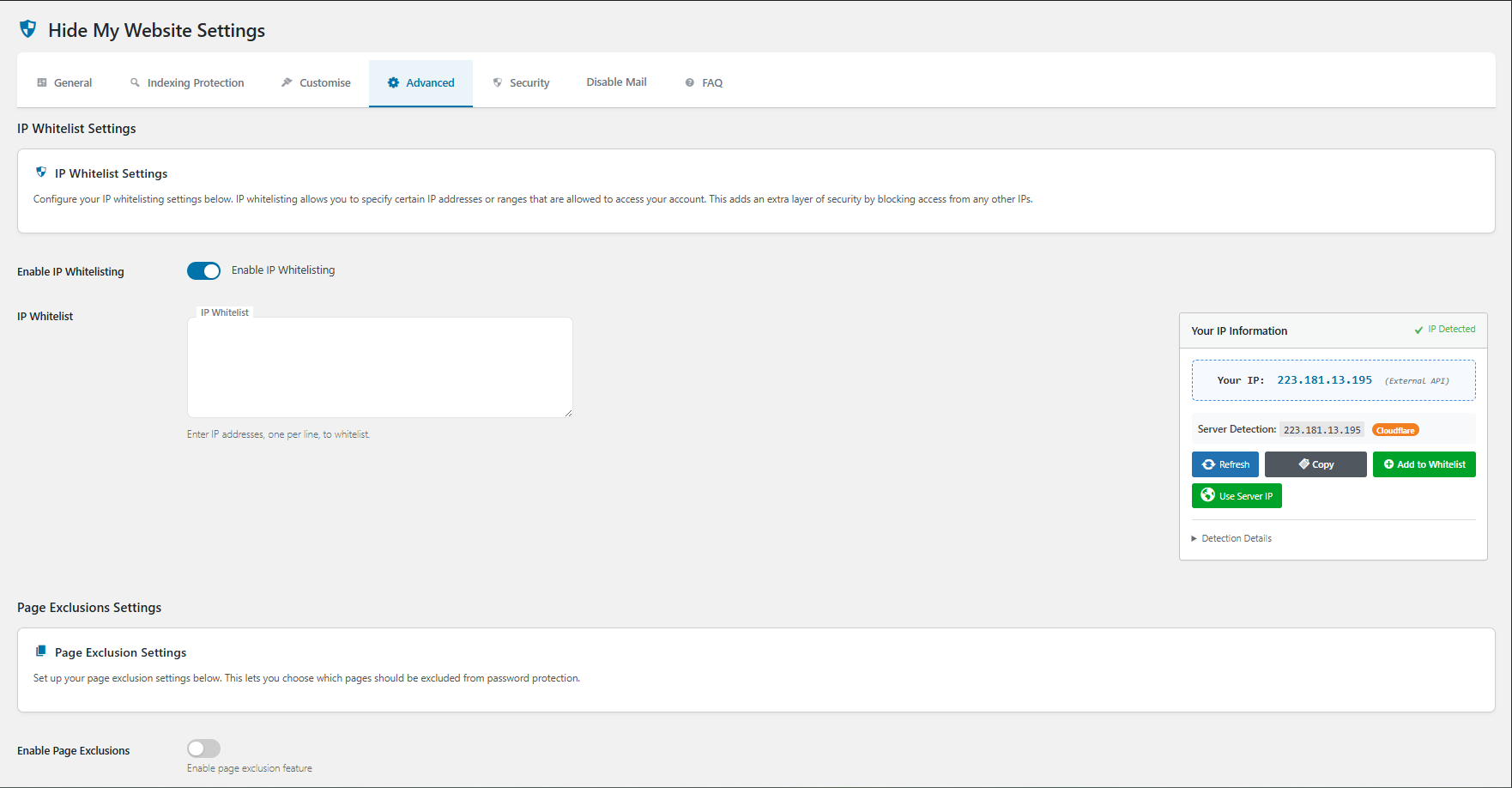This screenshot has width=1512, height=788.
Task: Click the Add to Whitelist button
Action: (1424, 464)
